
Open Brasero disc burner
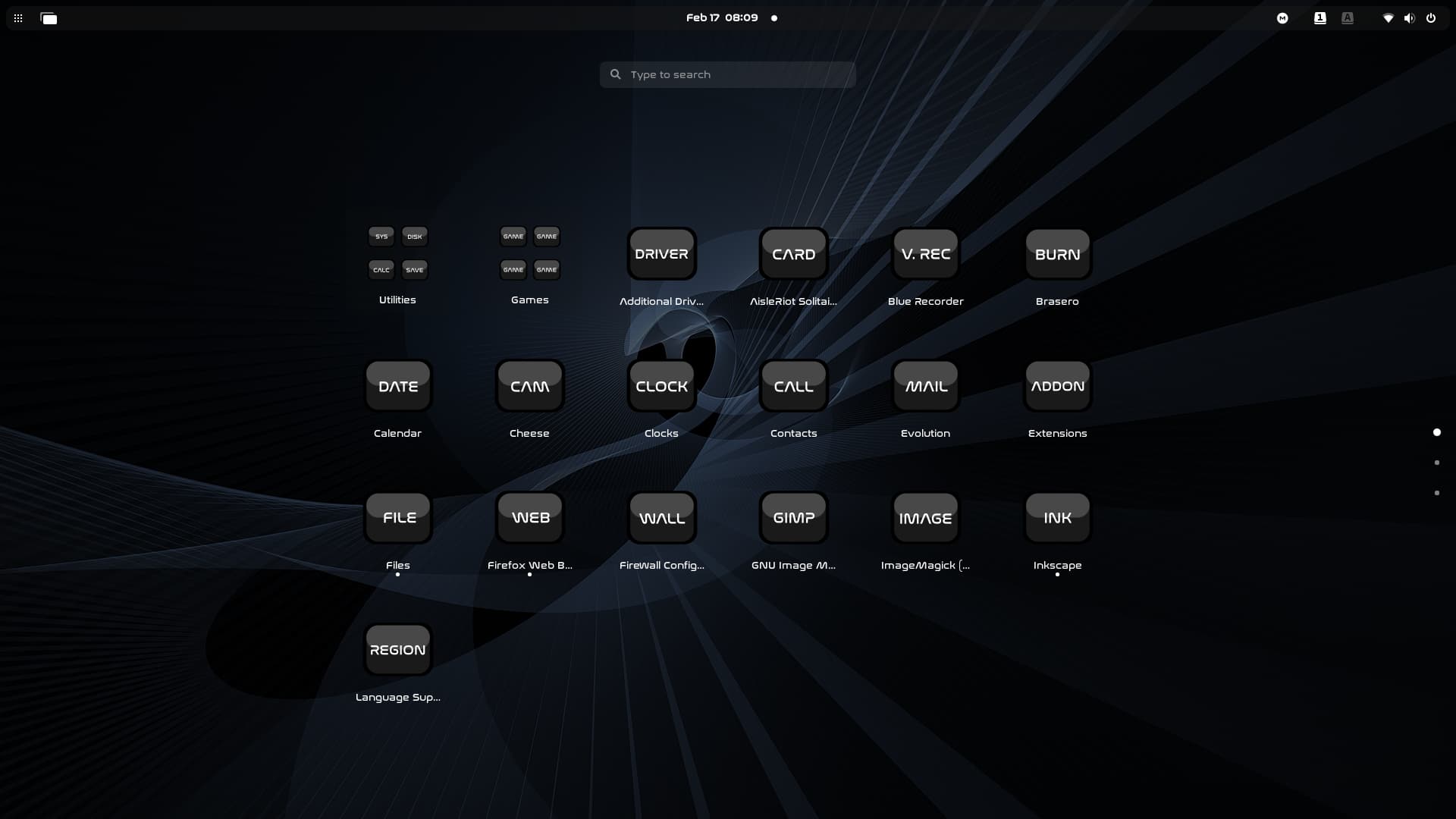coord(1057,255)
